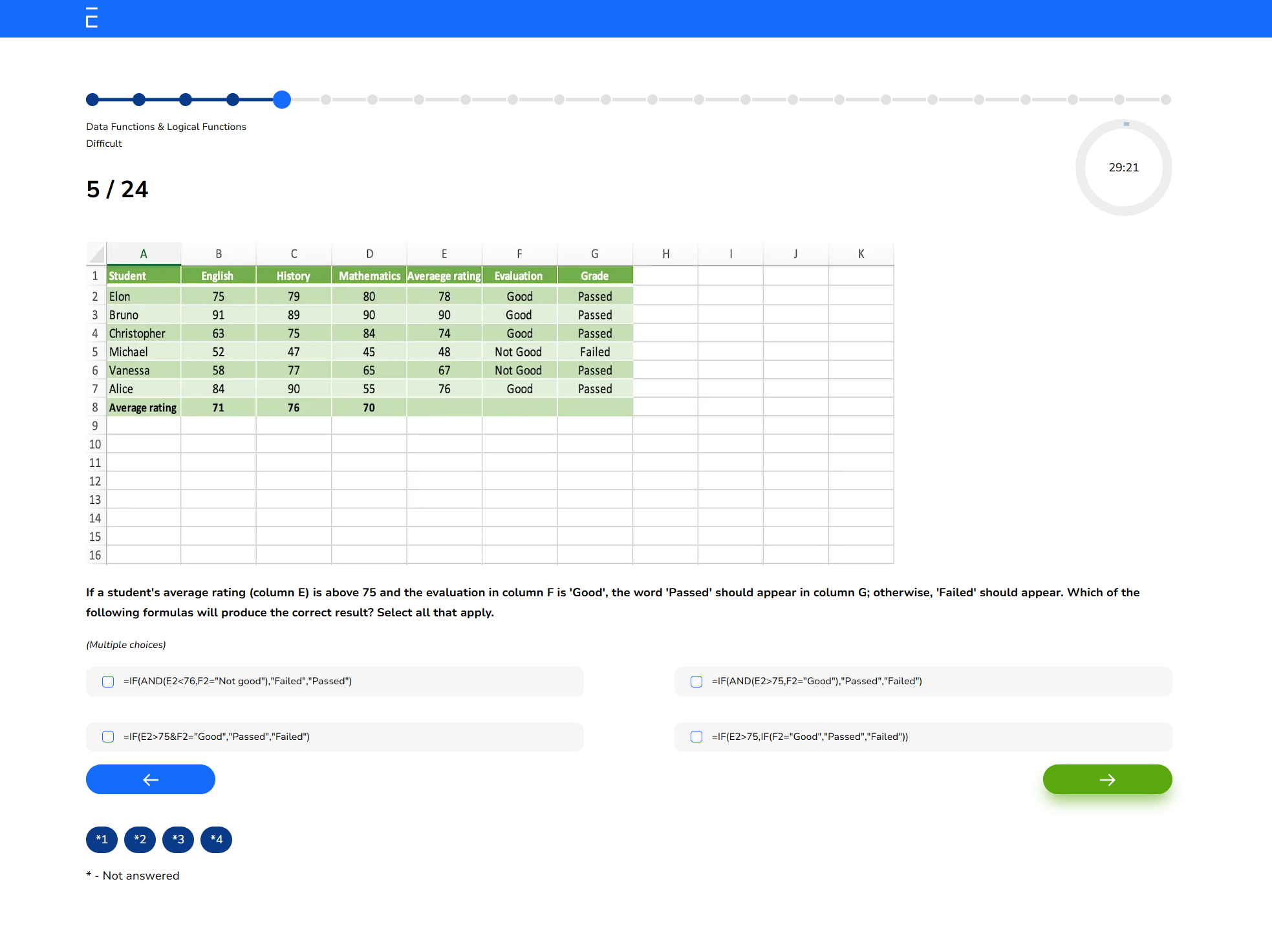Open unanswered question badge *2

140,839
